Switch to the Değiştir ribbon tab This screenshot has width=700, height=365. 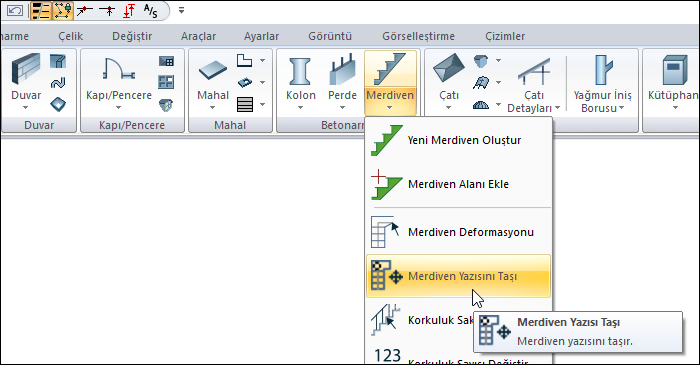pos(132,36)
